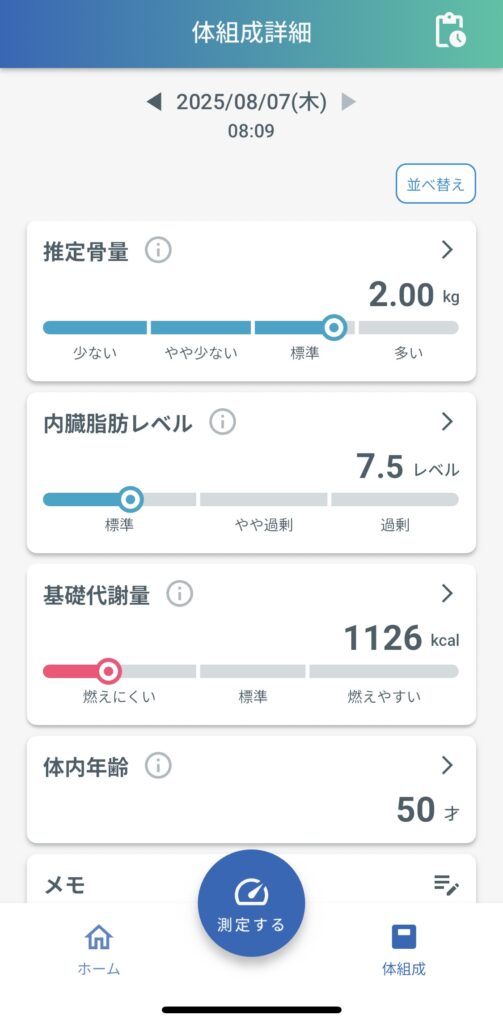Show info for 基礎代謝量
The height and width of the screenshot is (1024, 503).
tap(180, 594)
